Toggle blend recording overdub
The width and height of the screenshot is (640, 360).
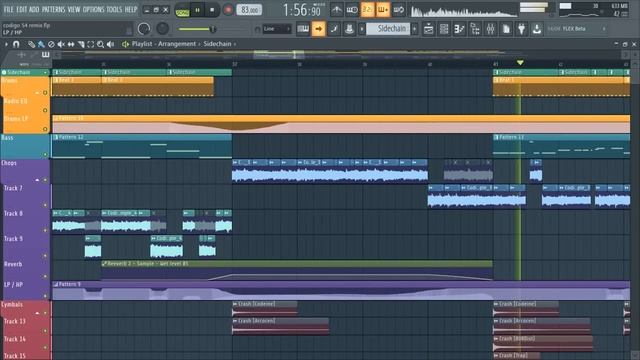[x=383, y=9]
